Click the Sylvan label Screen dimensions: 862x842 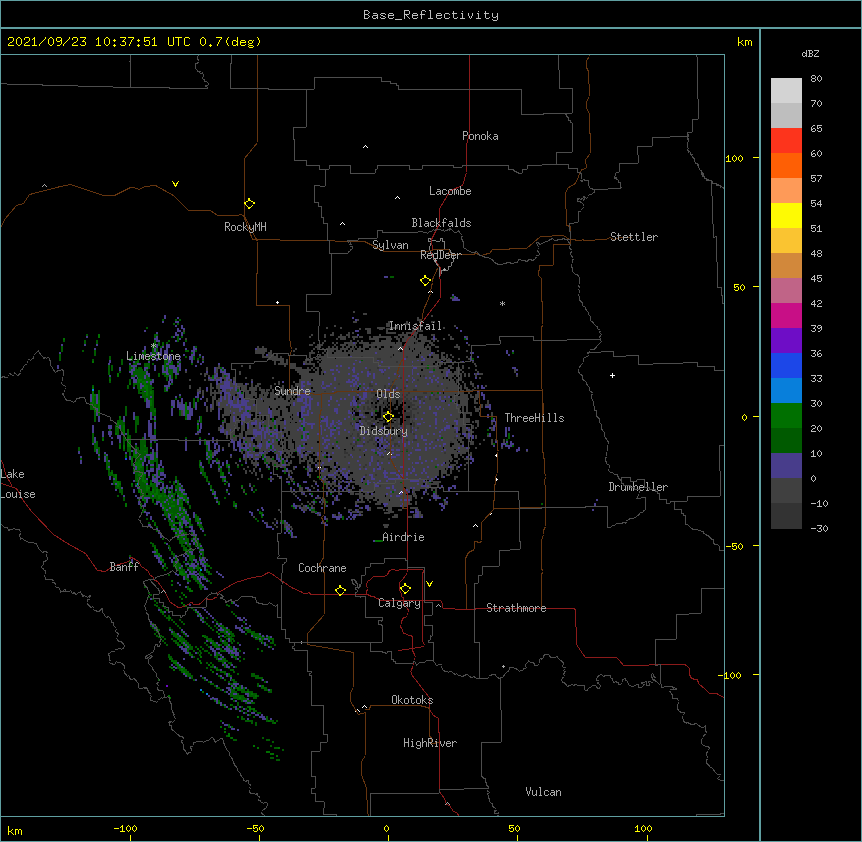pyautogui.click(x=390, y=245)
